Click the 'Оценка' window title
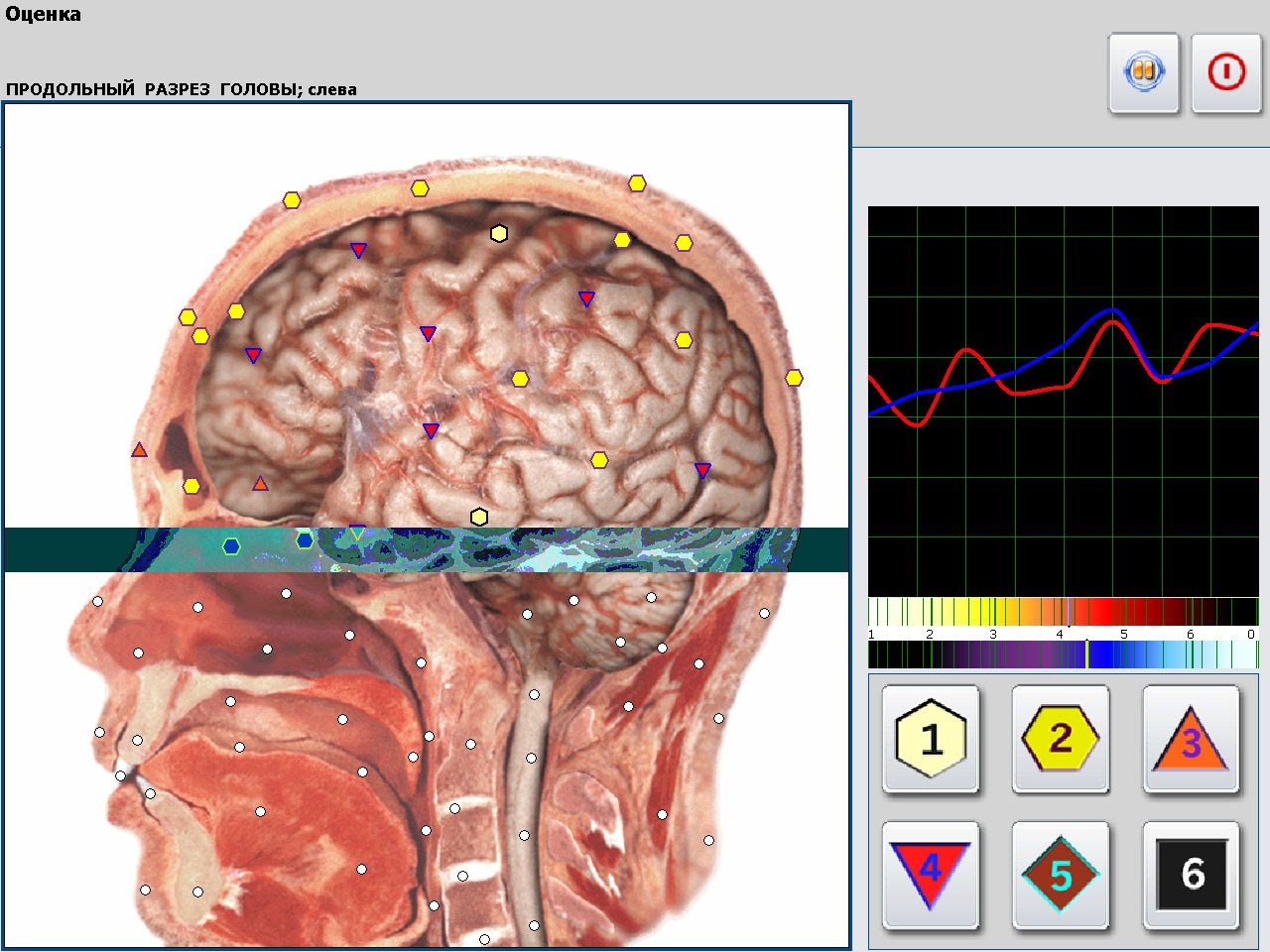The height and width of the screenshot is (952, 1270). pyautogui.click(x=44, y=15)
